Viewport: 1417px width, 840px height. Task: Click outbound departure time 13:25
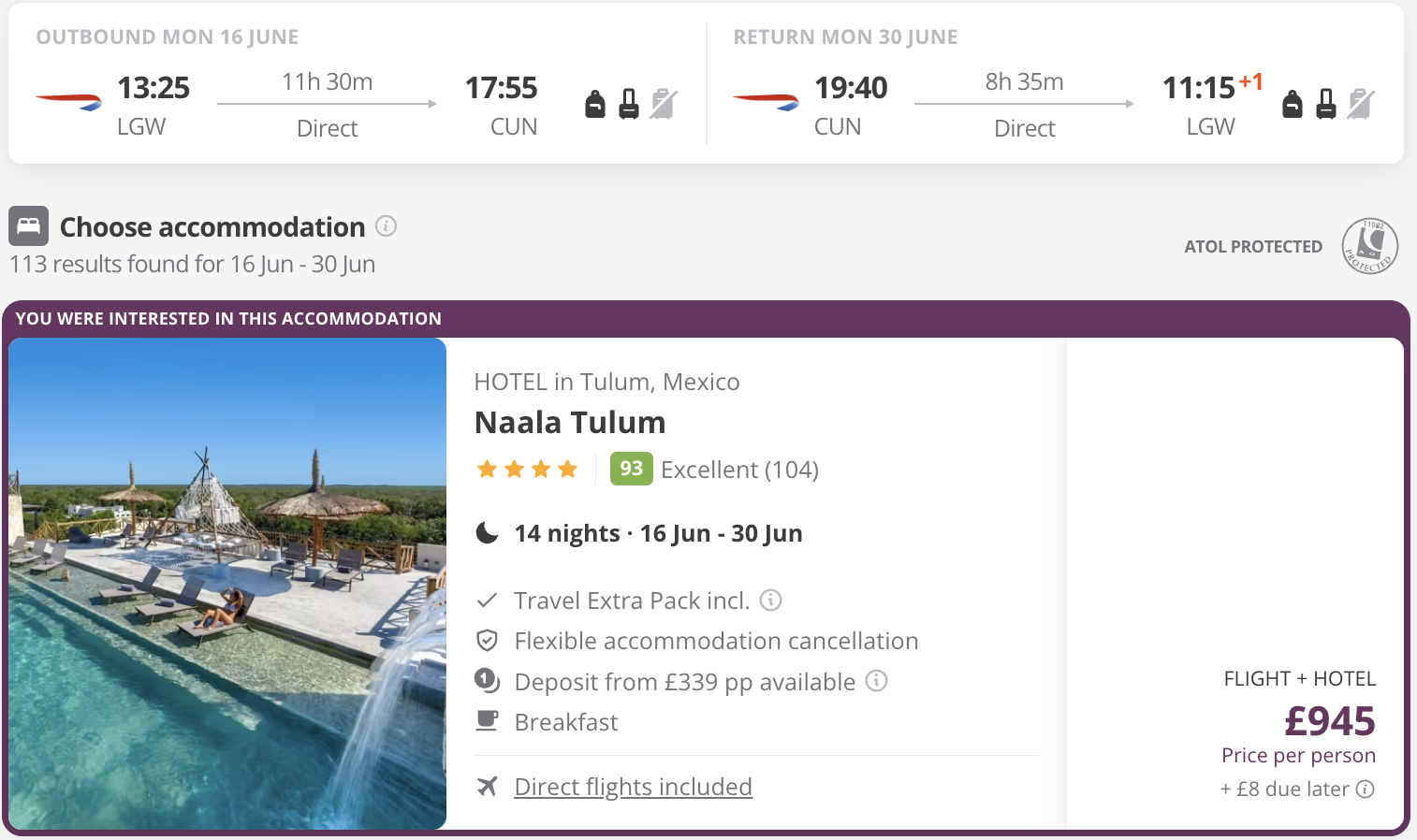pos(153,88)
